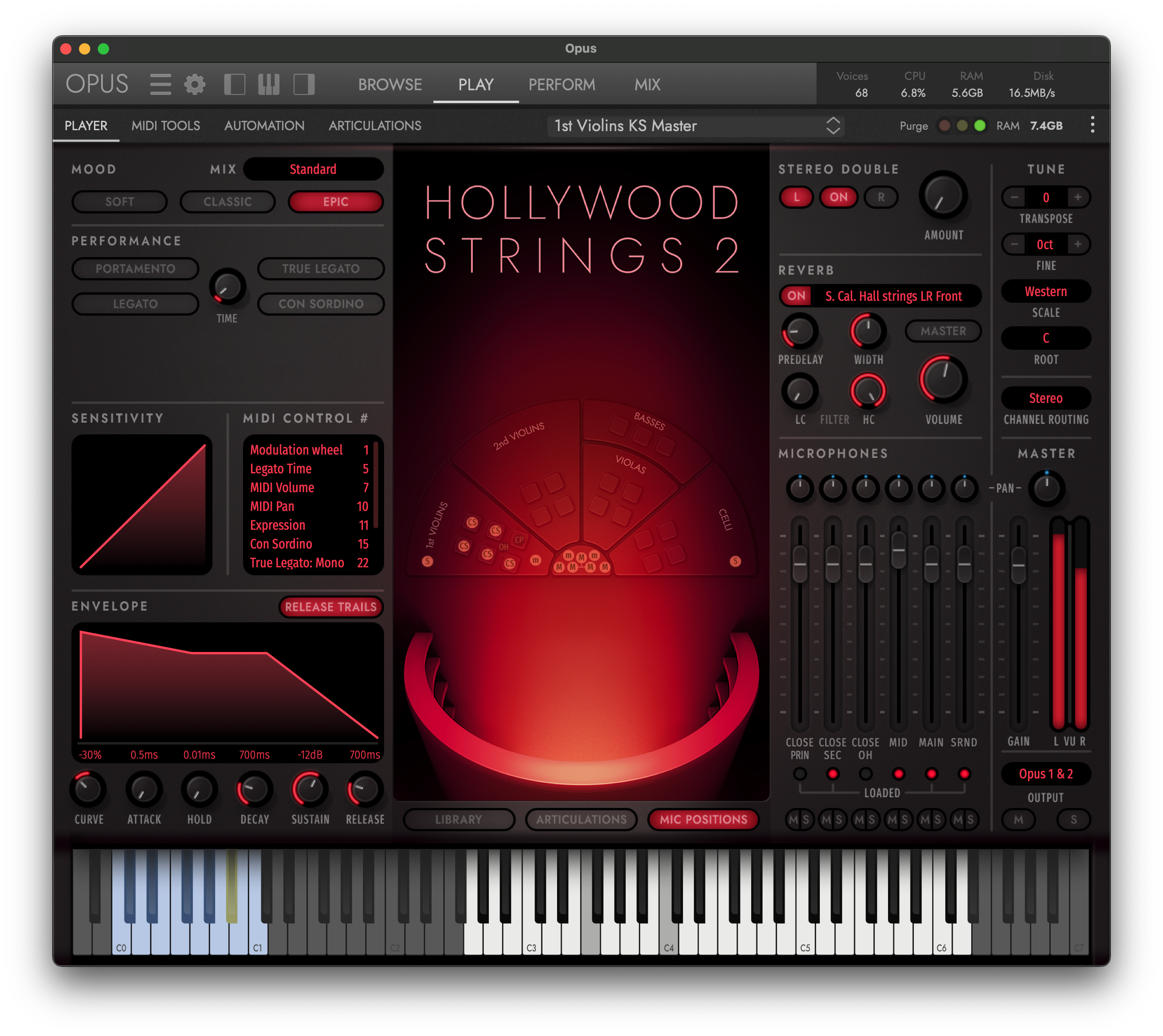Select Modulation wheel in MIDI Control list
Viewport: 1163px width, 1036px height.
(x=310, y=450)
